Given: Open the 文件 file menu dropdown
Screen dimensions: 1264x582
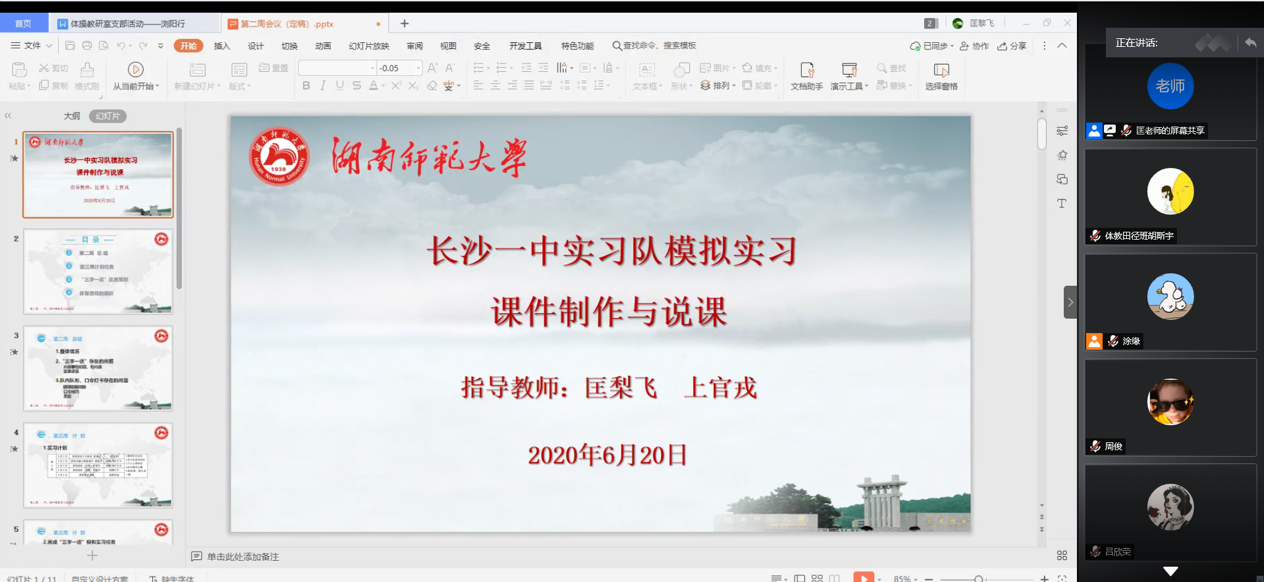Looking at the screenshot, I should click(x=31, y=46).
